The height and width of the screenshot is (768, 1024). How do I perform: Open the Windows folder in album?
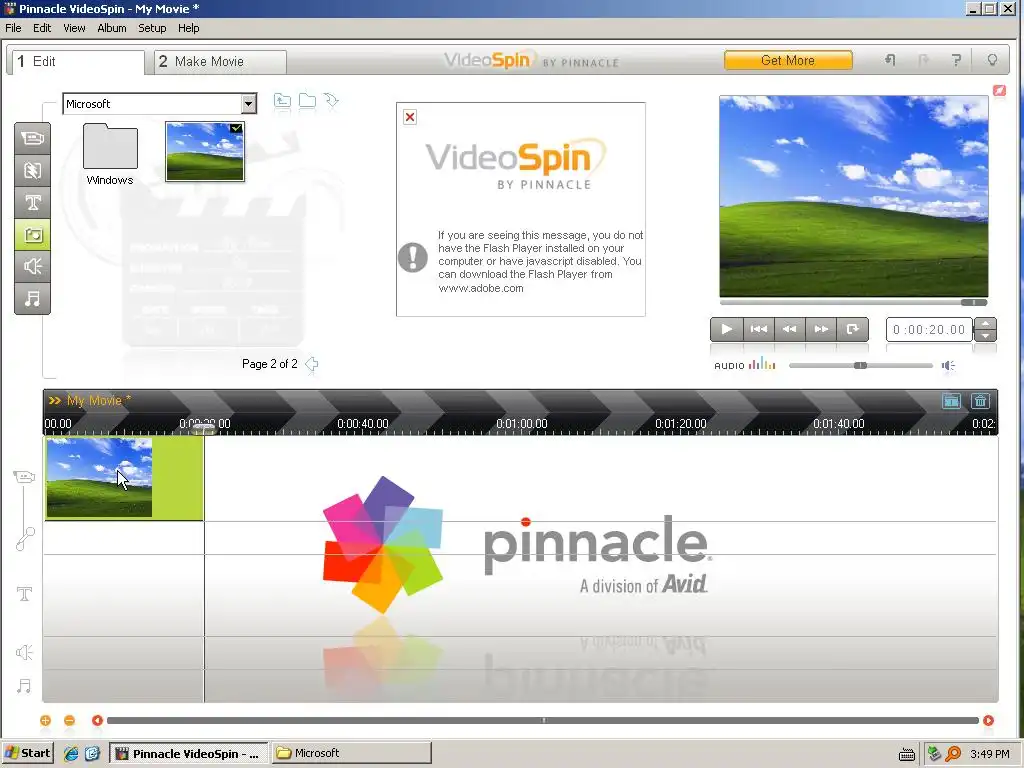[110, 155]
